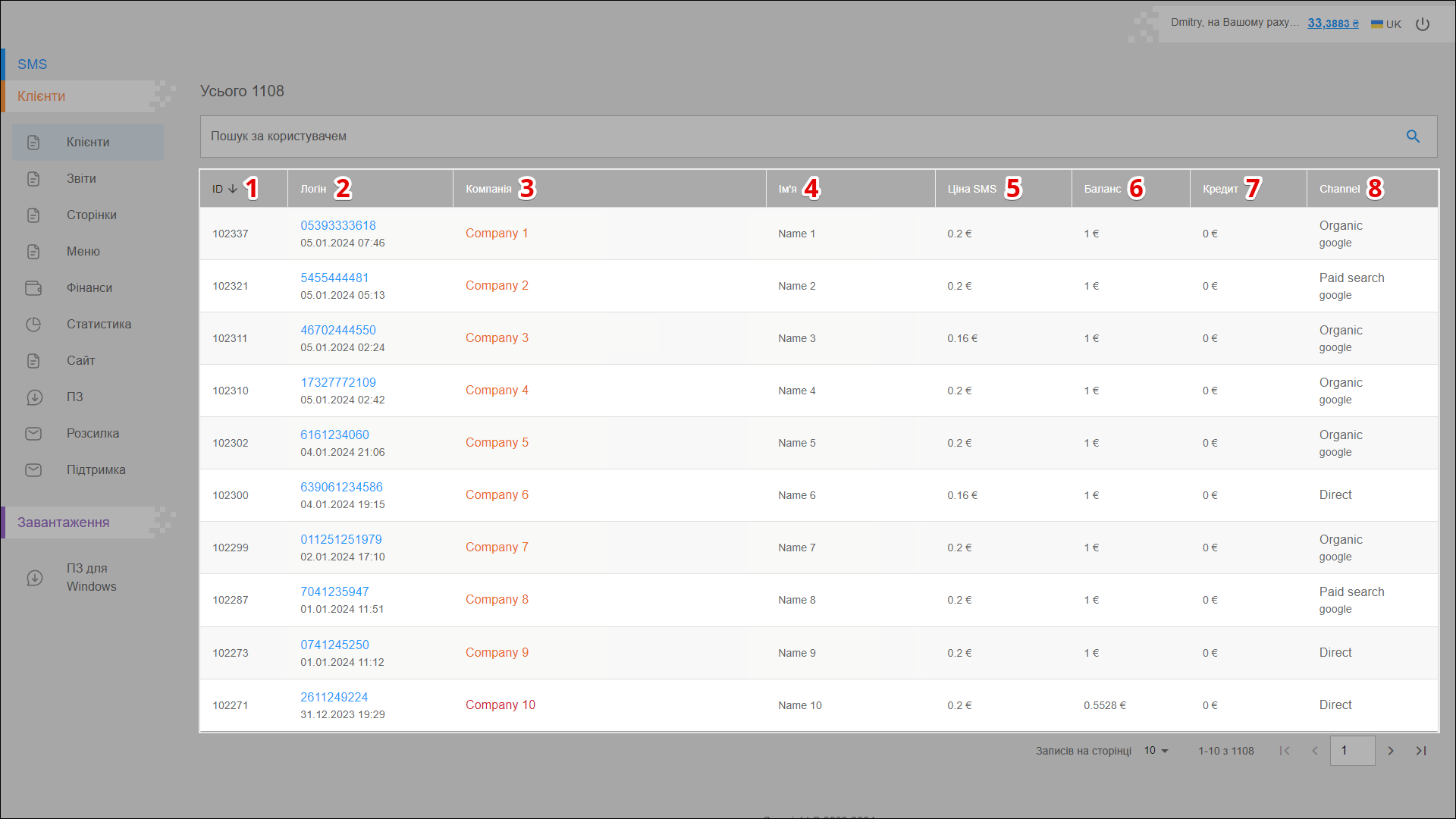This screenshot has height=819, width=1456.
Task: Select the SMS section tab
Action: (x=33, y=64)
